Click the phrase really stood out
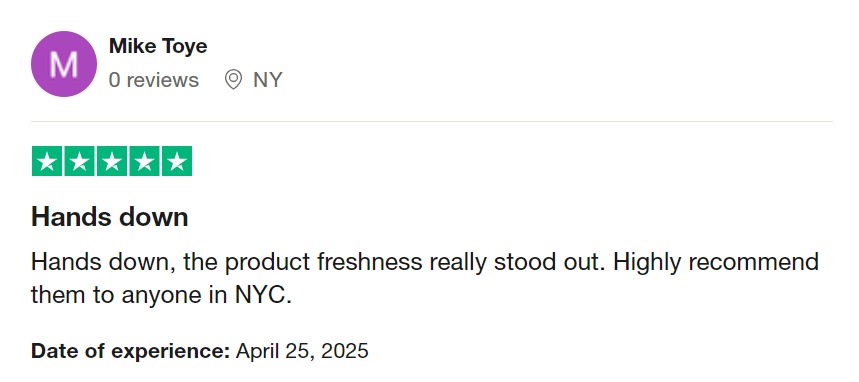Screen dimensions: 859x382 tap(517, 263)
